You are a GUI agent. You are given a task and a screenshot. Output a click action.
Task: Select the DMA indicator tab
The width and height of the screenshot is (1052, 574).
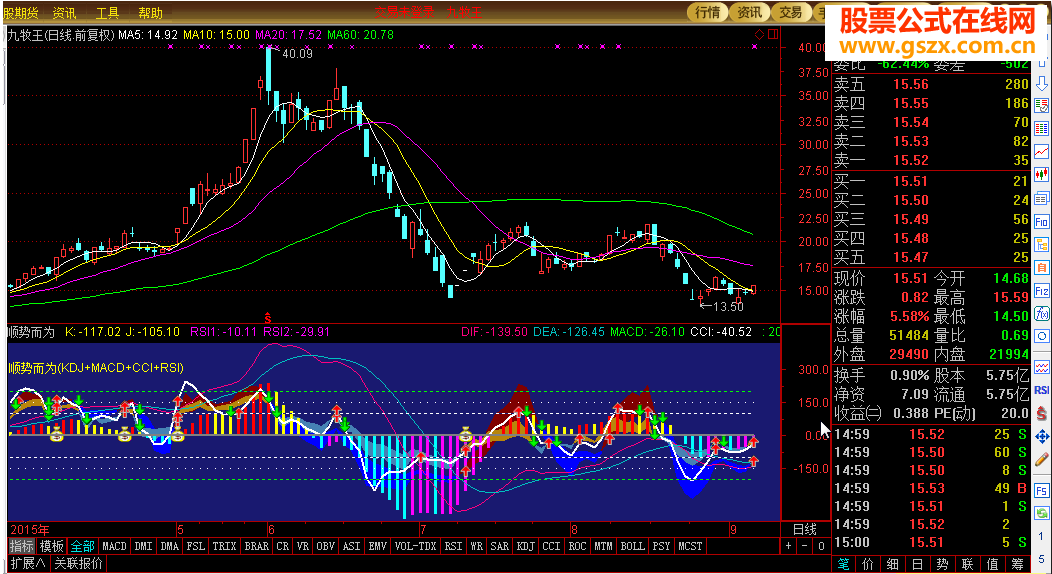170,547
